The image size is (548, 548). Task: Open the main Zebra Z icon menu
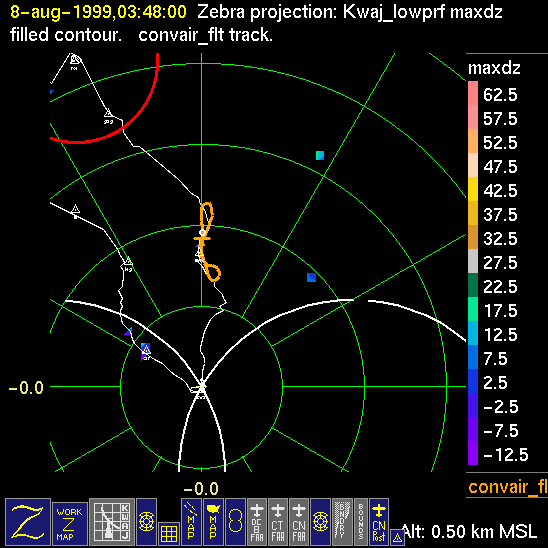(x=28, y=522)
